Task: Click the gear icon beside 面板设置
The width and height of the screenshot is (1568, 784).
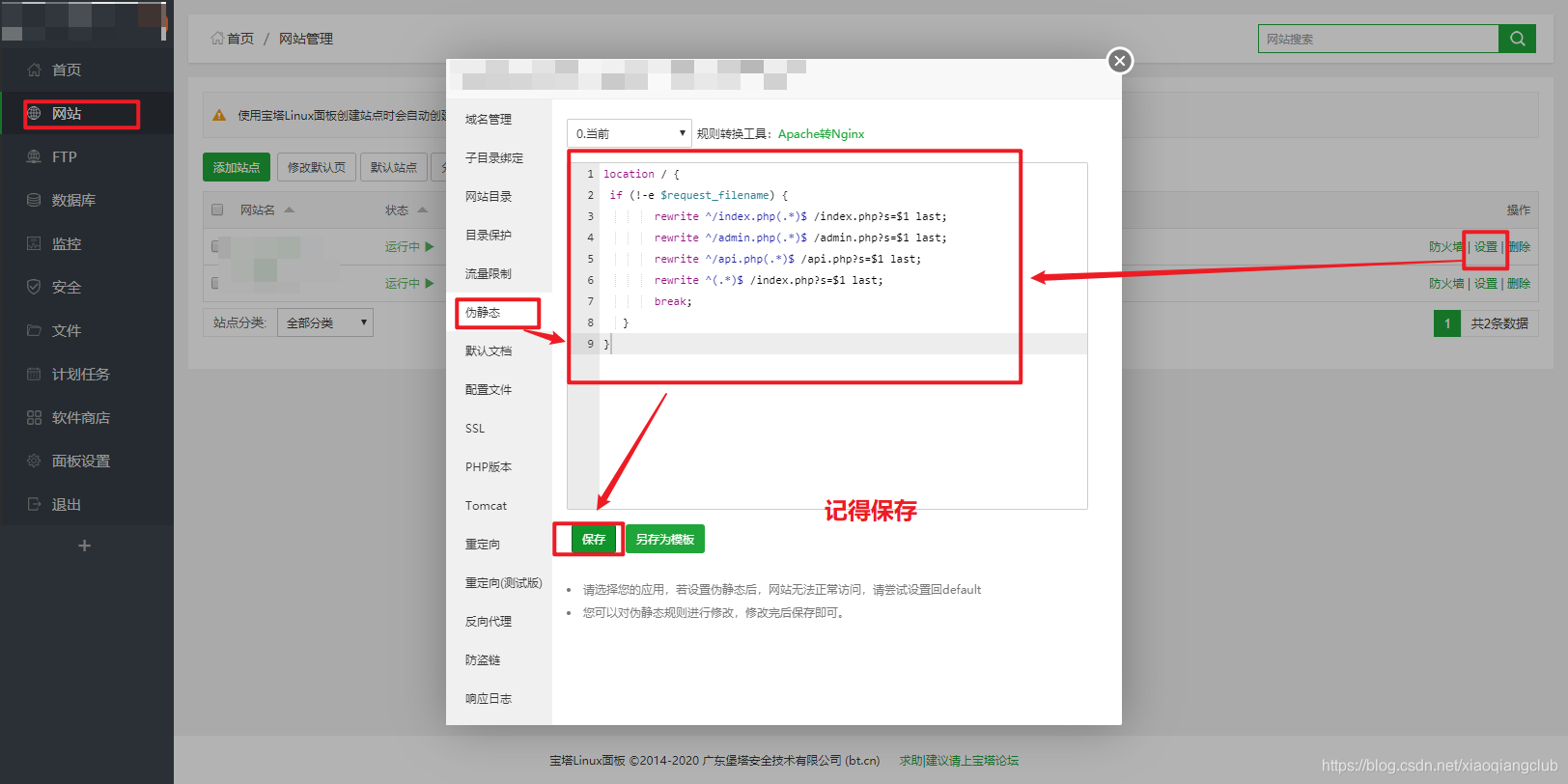Action: pyautogui.click(x=34, y=461)
